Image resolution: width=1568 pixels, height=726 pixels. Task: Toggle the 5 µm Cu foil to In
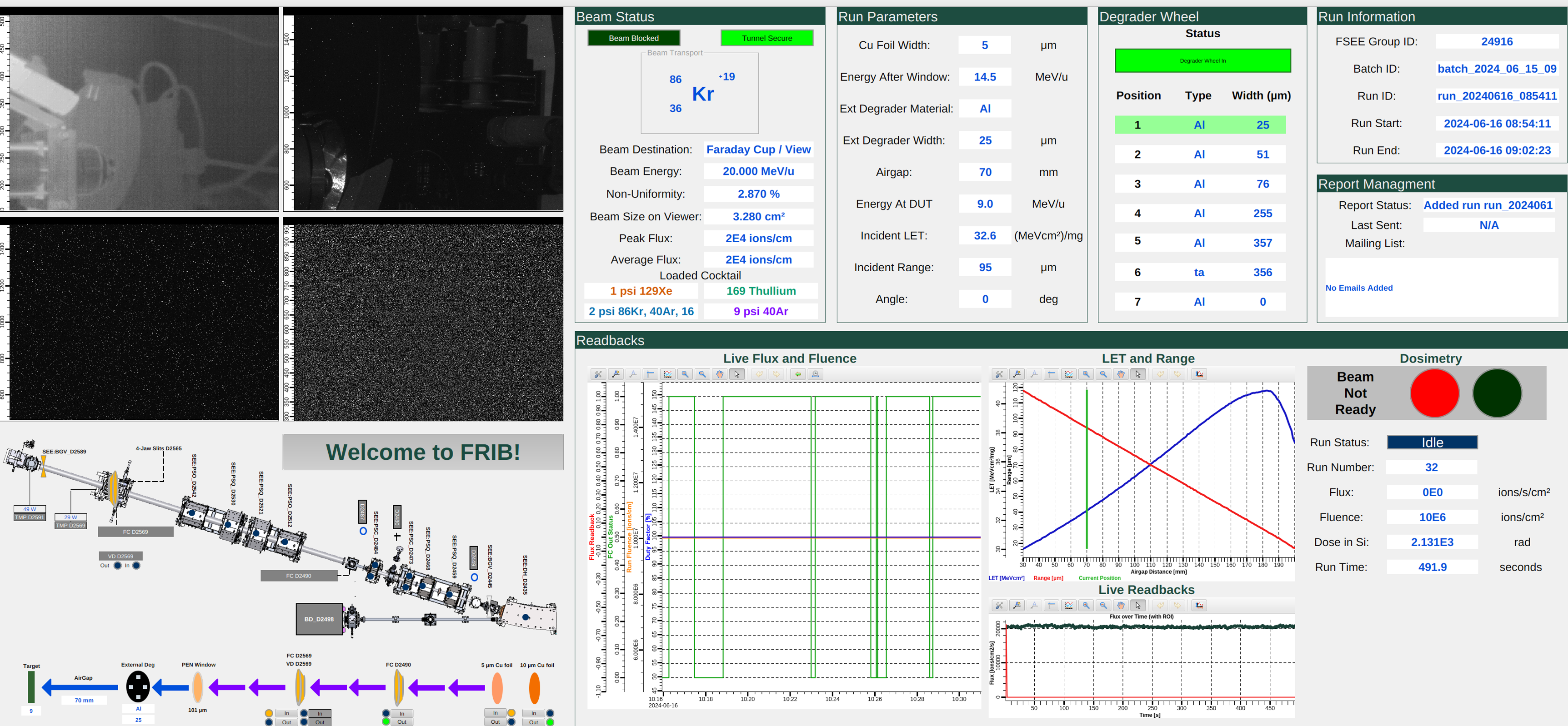coord(498,713)
